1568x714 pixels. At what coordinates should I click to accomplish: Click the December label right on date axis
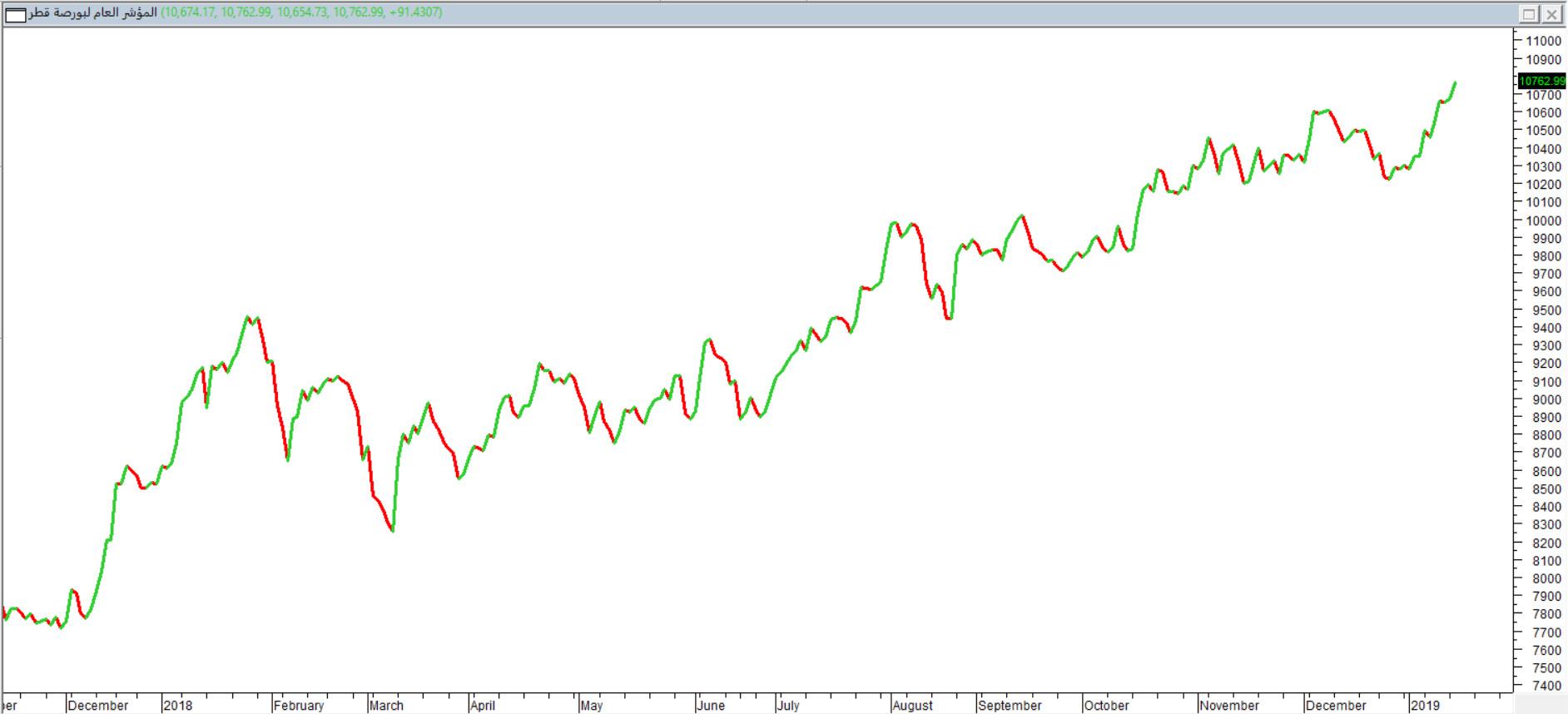[1336, 706]
